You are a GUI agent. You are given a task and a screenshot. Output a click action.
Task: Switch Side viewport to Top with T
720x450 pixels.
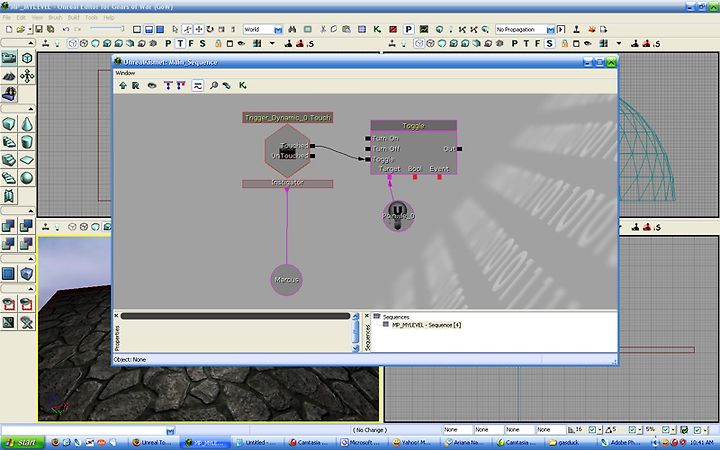click(x=526, y=44)
